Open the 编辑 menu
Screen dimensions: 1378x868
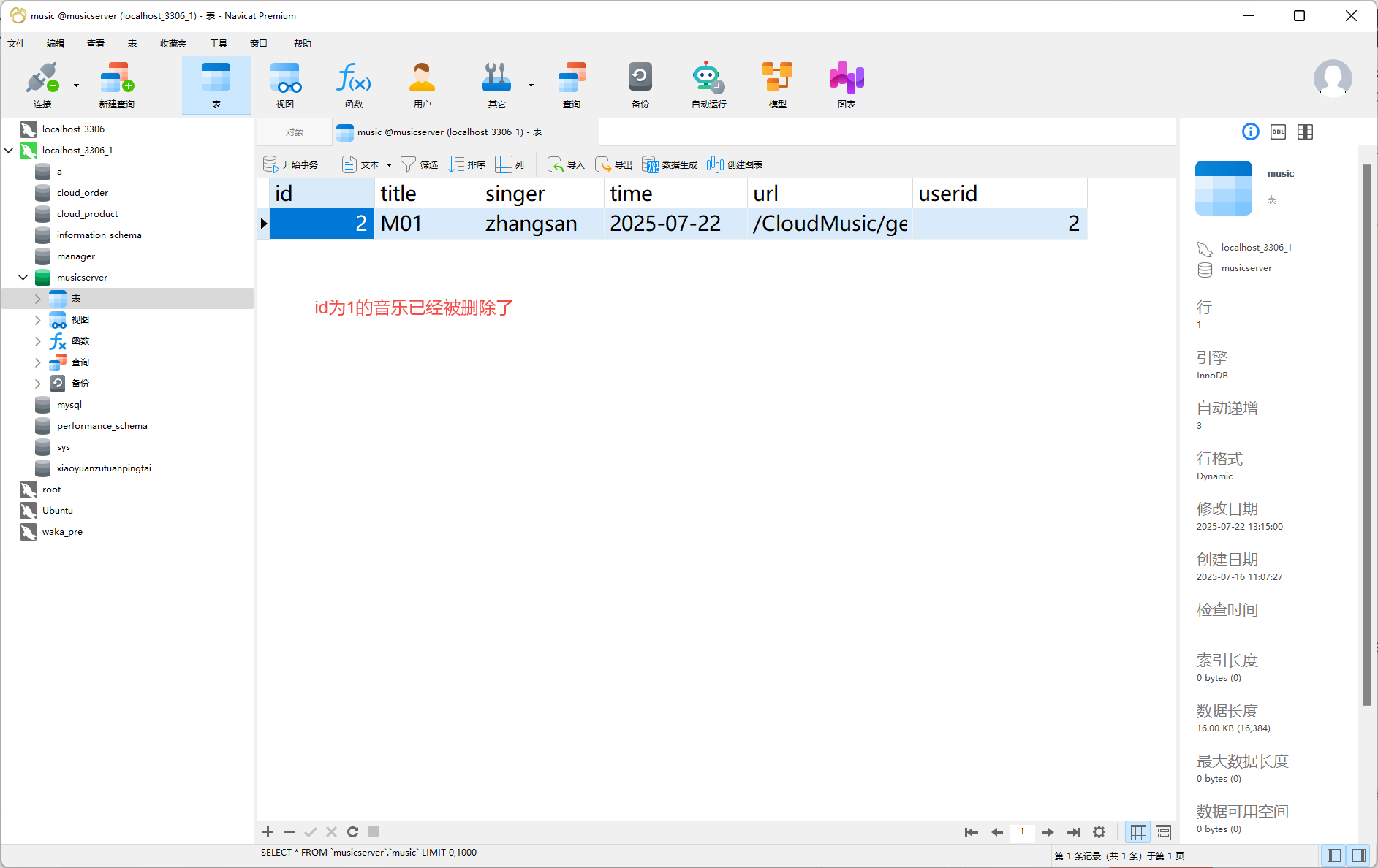coord(56,44)
